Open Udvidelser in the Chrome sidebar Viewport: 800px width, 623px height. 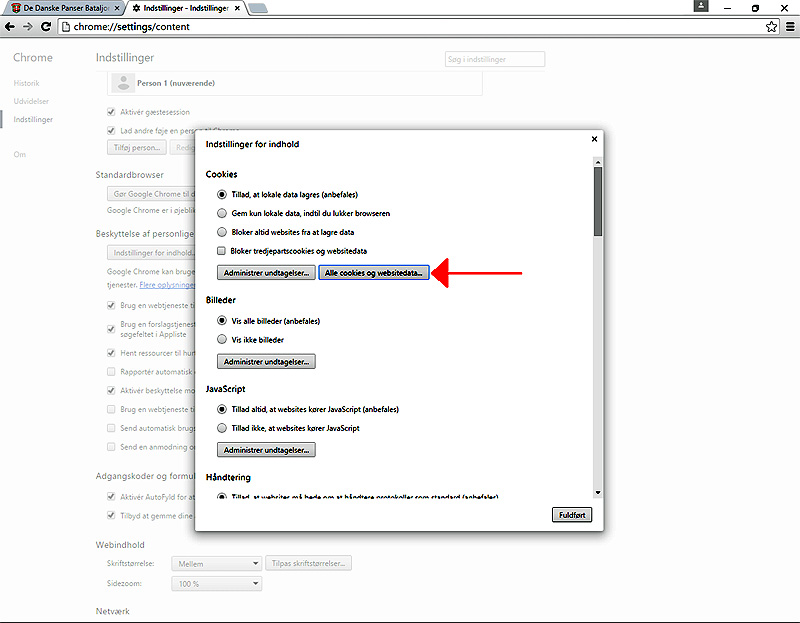(31, 101)
